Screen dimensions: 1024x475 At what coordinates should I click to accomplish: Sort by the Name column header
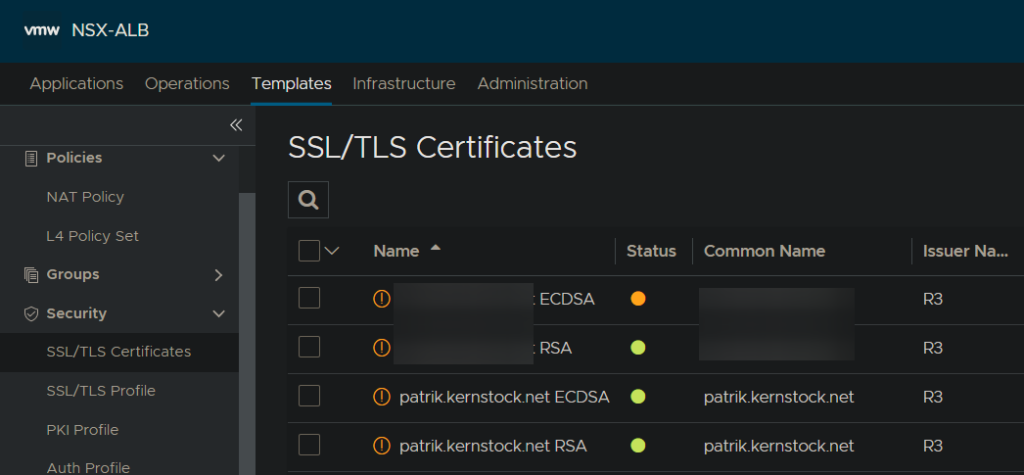click(396, 251)
